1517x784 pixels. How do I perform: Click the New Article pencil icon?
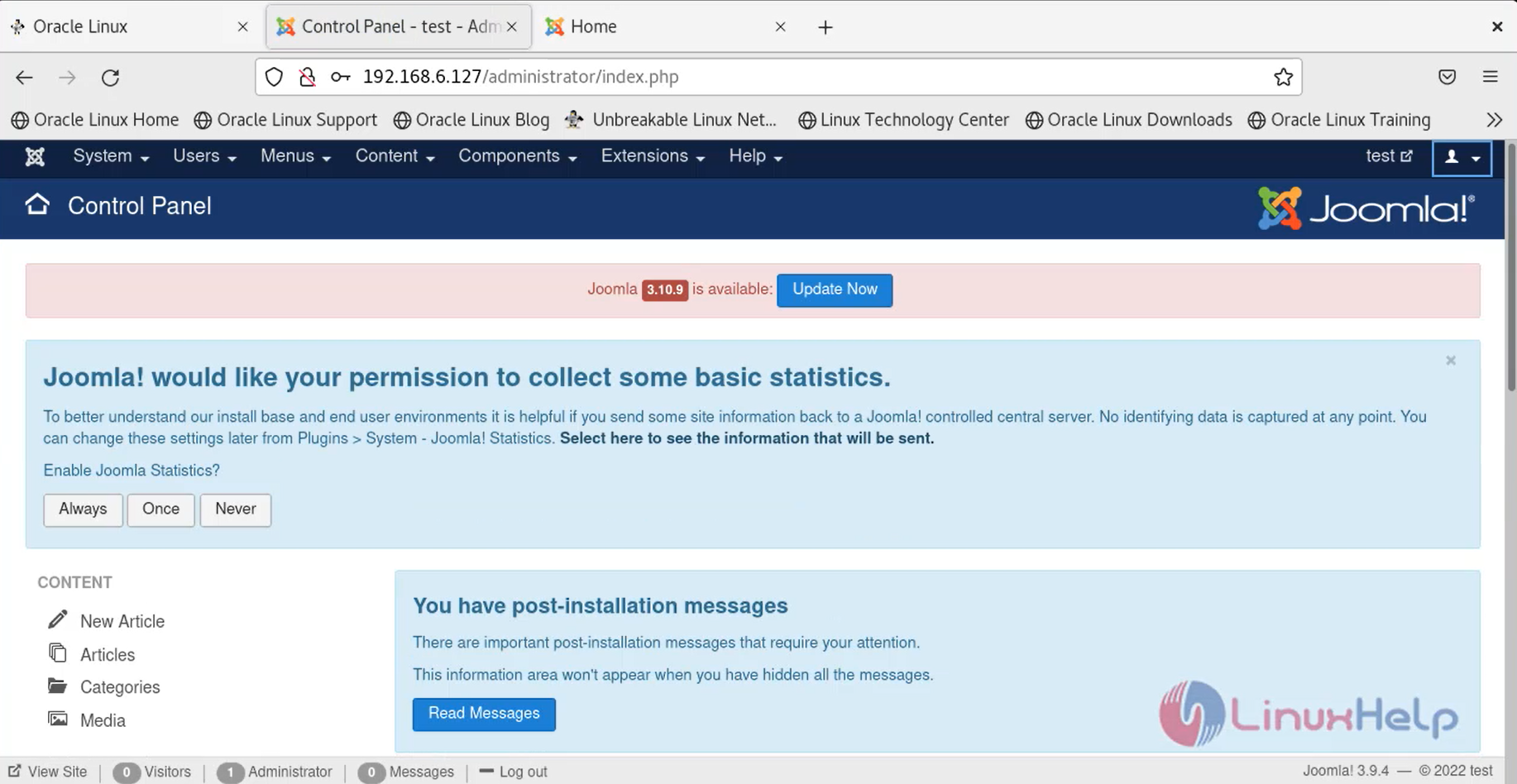(x=57, y=619)
